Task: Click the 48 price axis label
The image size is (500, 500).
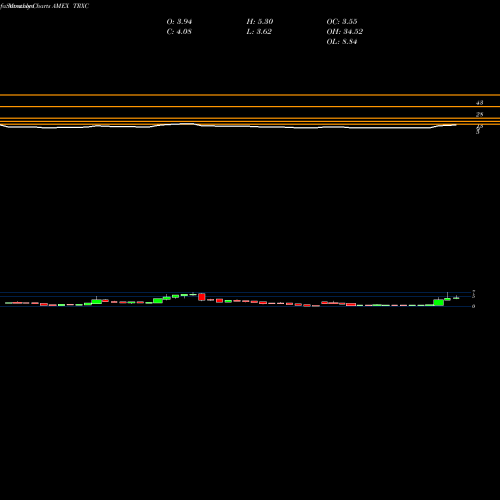Action: (x=479, y=103)
